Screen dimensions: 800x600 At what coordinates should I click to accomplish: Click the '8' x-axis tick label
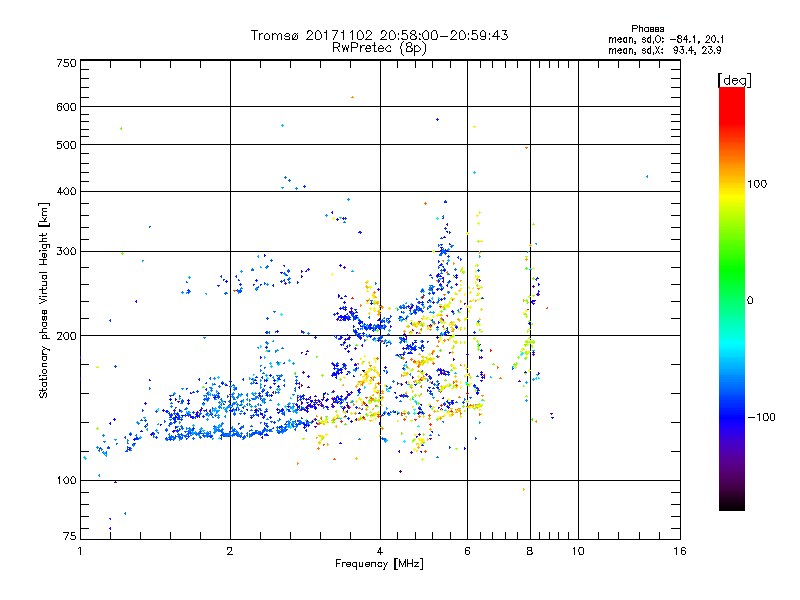pos(530,551)
